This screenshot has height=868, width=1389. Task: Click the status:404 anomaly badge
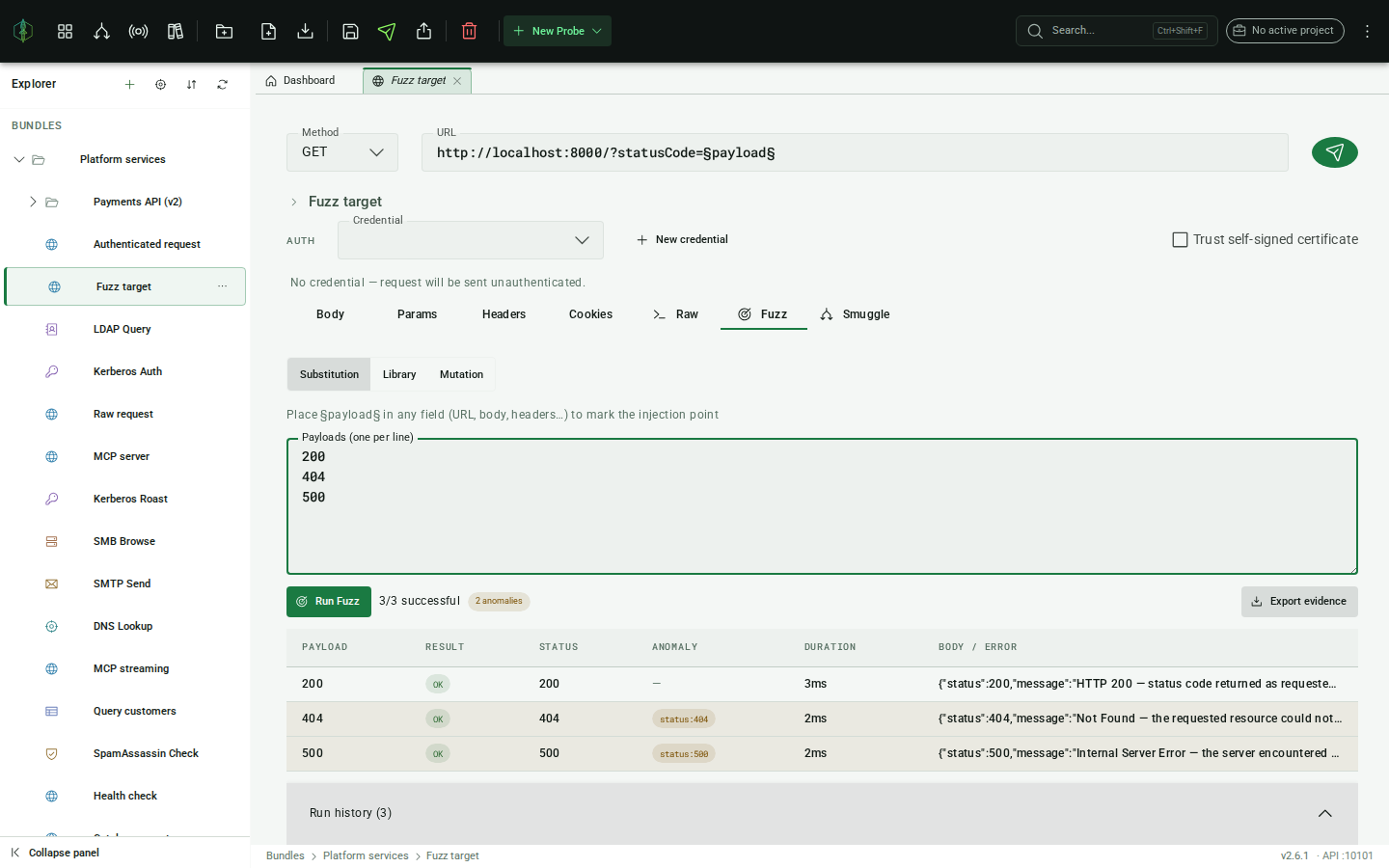(684, 719)
